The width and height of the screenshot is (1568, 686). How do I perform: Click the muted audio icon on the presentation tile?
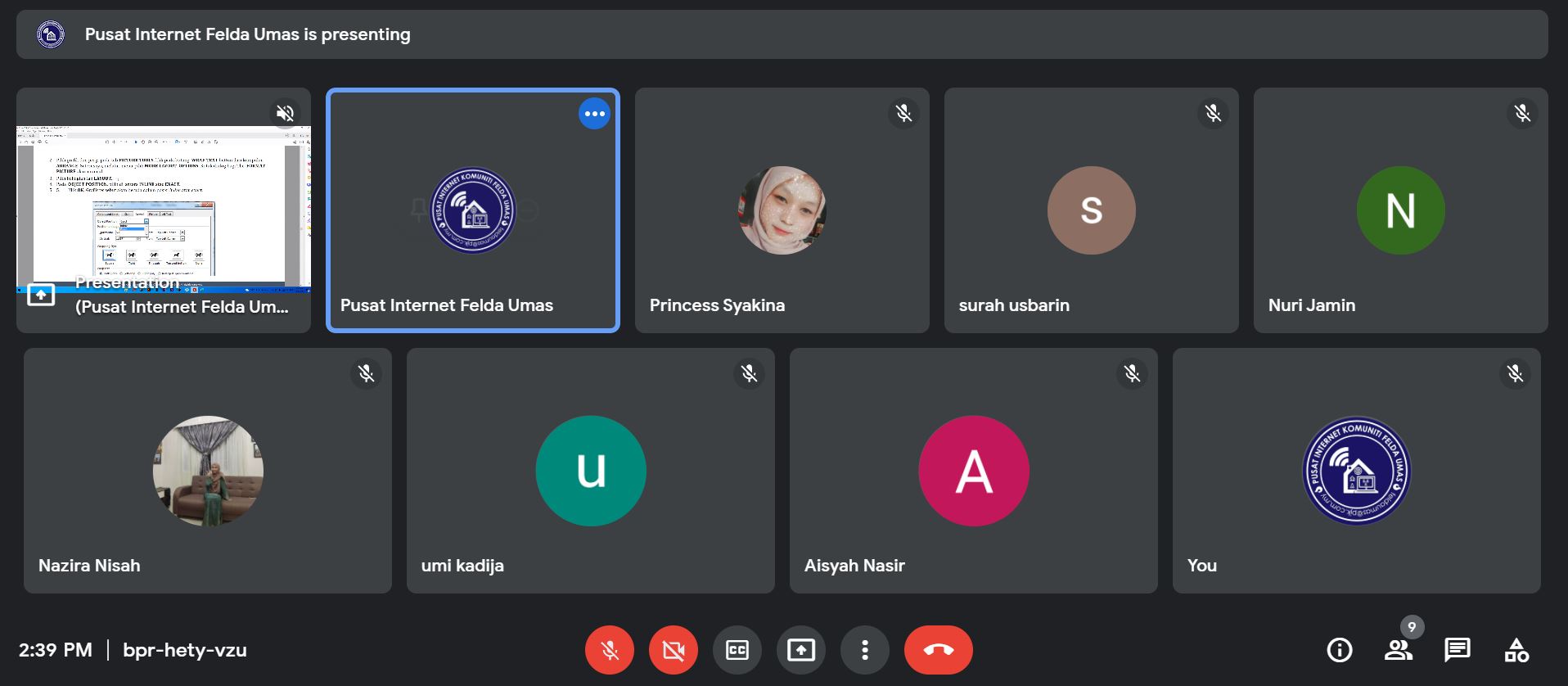click(285, 113)
